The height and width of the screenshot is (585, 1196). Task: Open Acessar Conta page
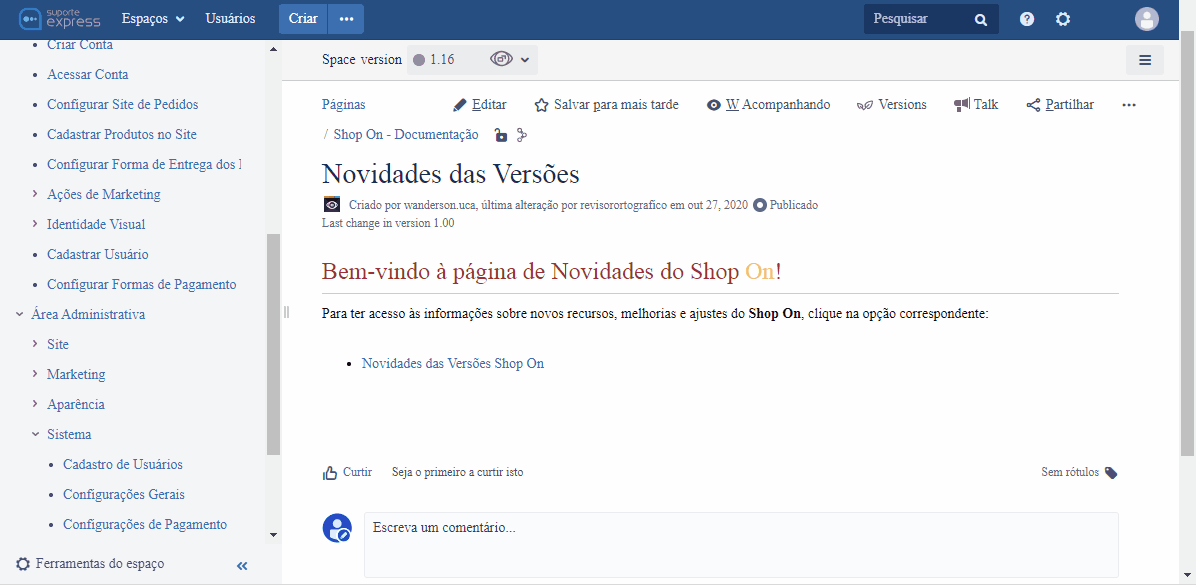coord(88,75)
